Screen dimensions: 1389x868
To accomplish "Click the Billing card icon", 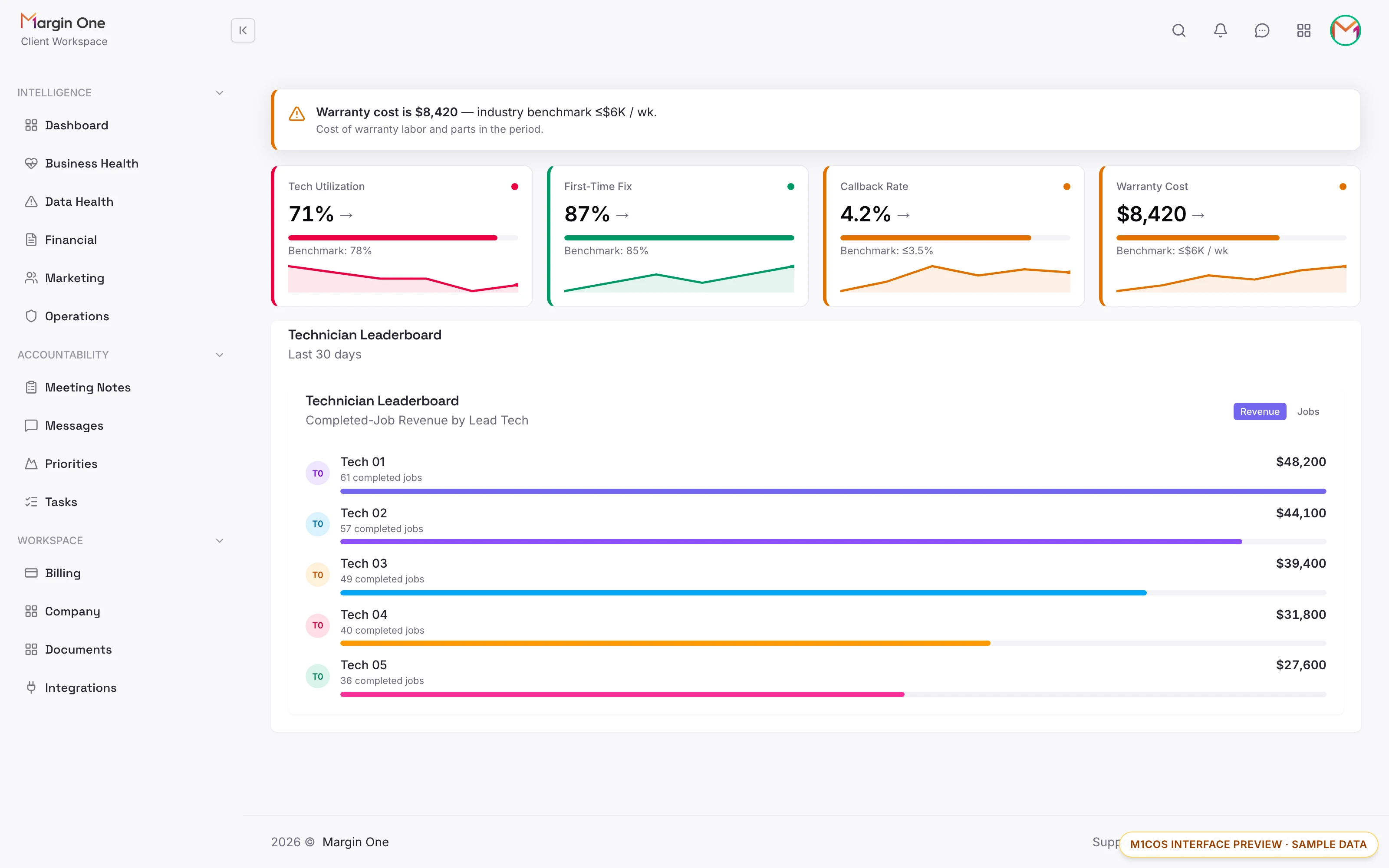I will coord(31,573).
